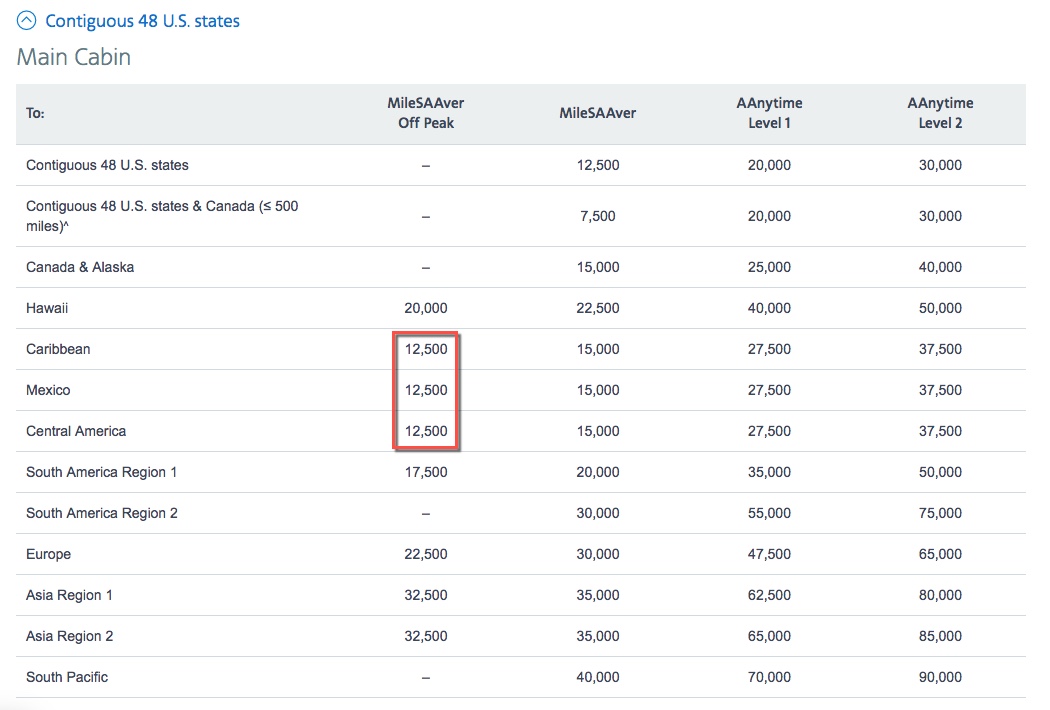Collapse the Contiguous 48 U.S. states section
Screen dimensions: 1050x710
[x=26, y=21]
